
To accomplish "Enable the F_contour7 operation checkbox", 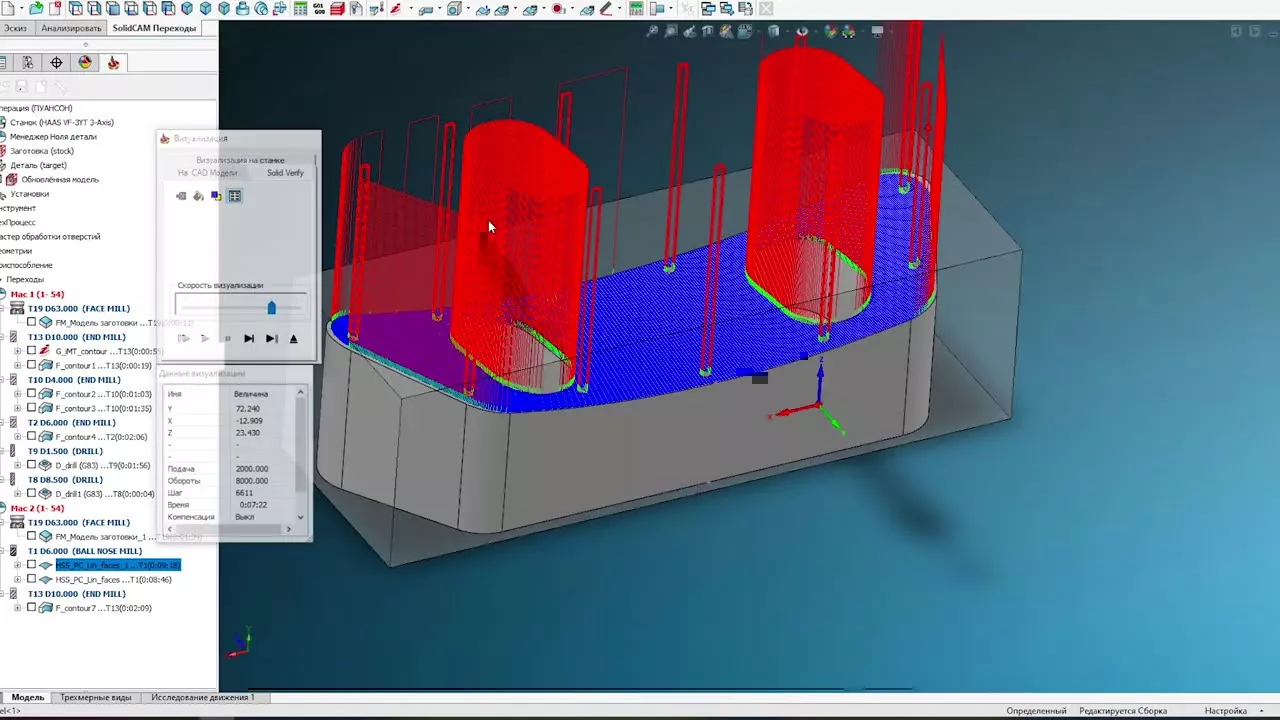I will (32, 608).
